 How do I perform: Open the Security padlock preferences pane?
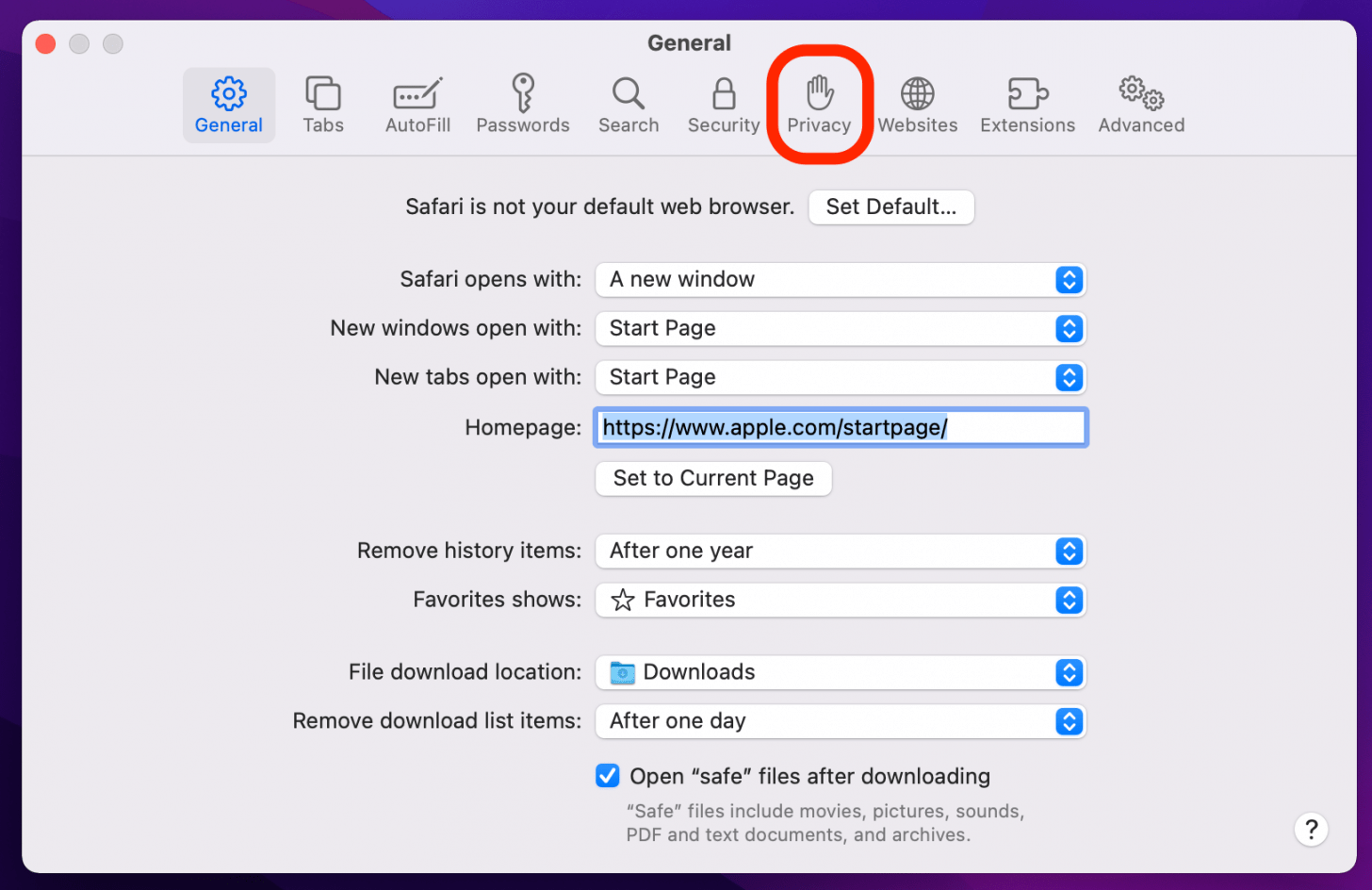tap(724, 105)
